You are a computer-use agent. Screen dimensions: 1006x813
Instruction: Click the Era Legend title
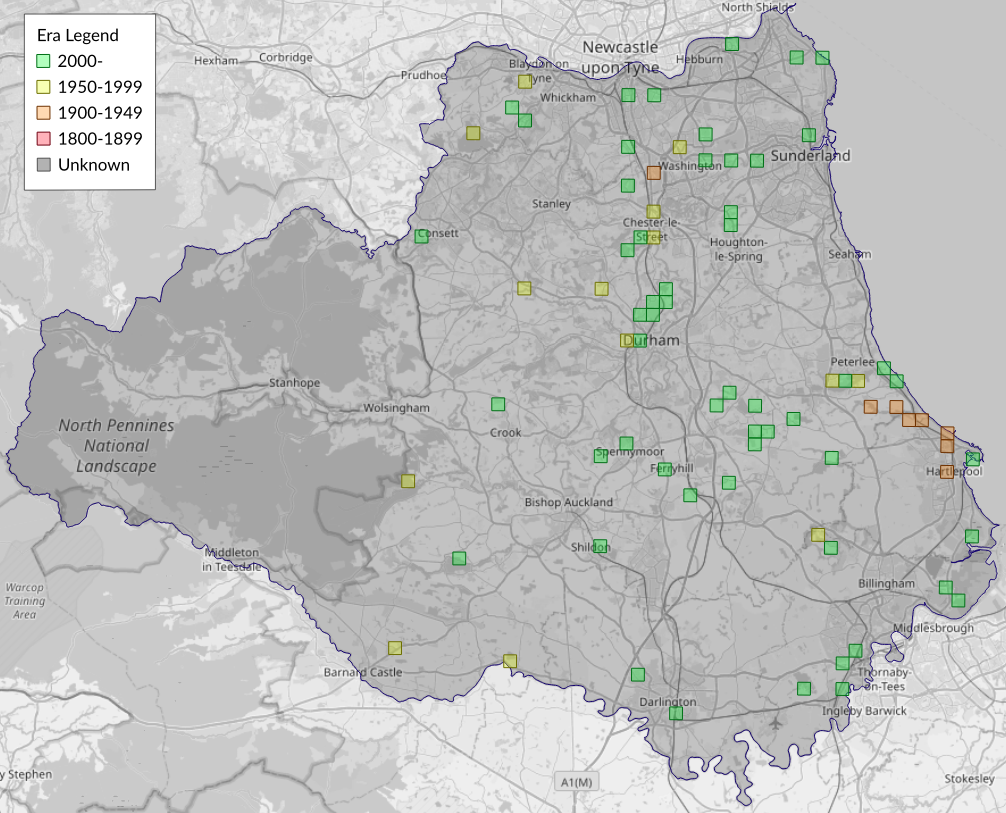(x=77, y=35)
